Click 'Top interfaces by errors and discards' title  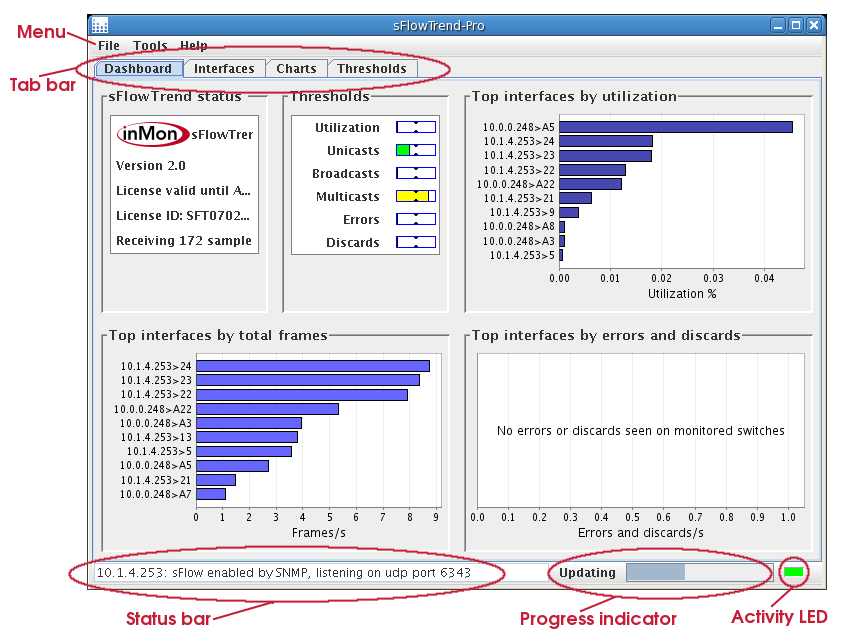(606, 335)
